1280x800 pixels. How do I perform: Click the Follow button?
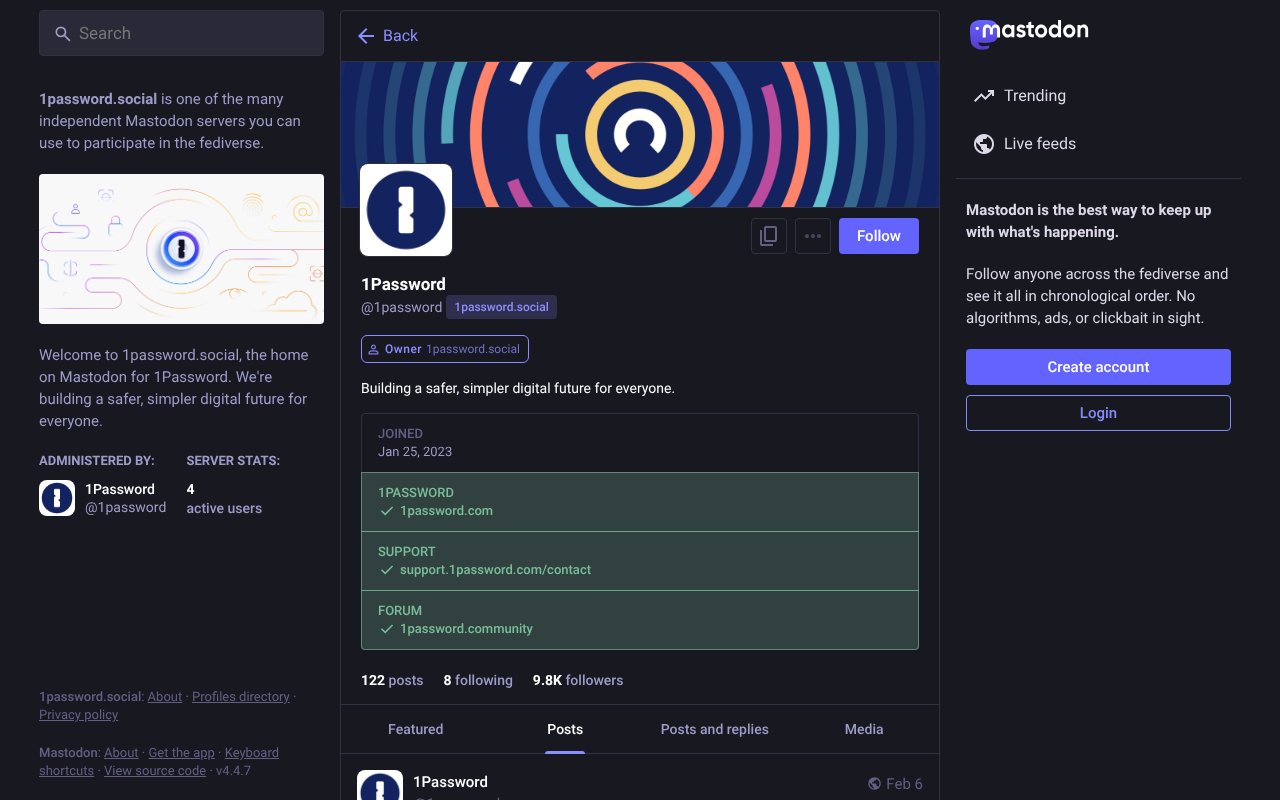(878, 235)
